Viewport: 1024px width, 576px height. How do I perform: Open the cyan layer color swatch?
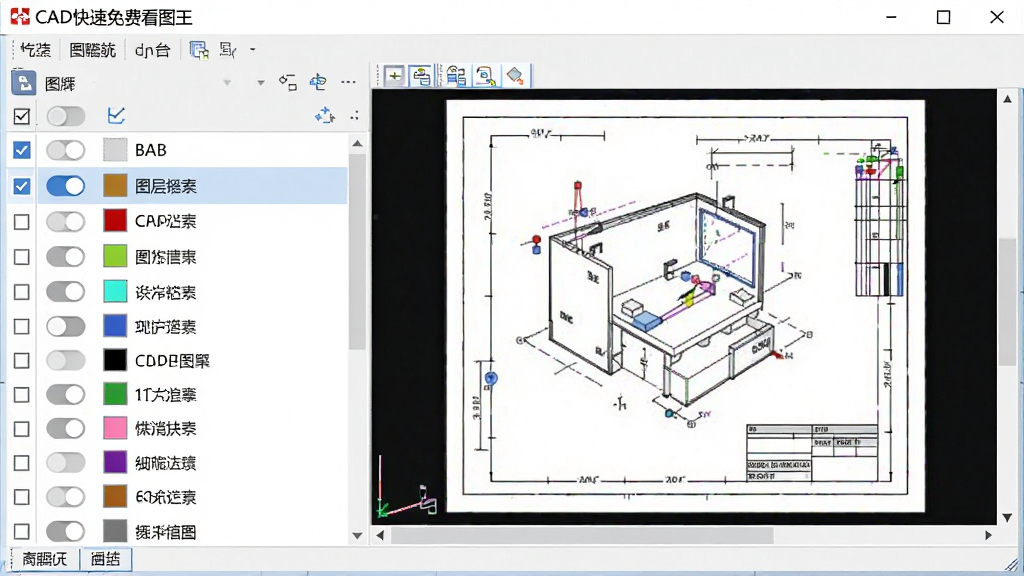click(115, 291)
